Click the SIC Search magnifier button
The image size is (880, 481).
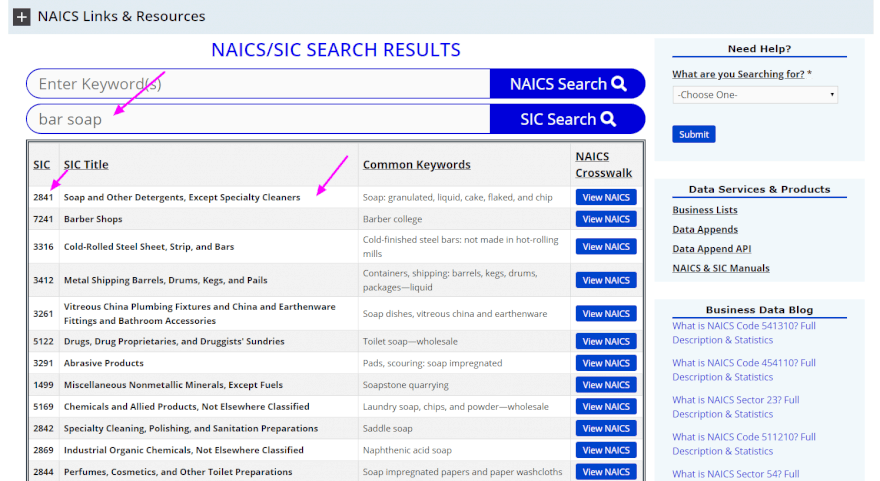pos(567,119)
